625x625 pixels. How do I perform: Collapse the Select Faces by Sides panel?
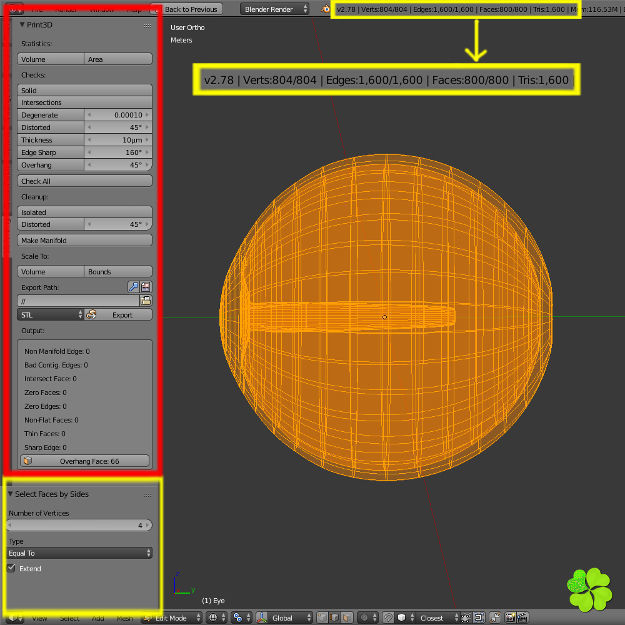coord(10,494)
